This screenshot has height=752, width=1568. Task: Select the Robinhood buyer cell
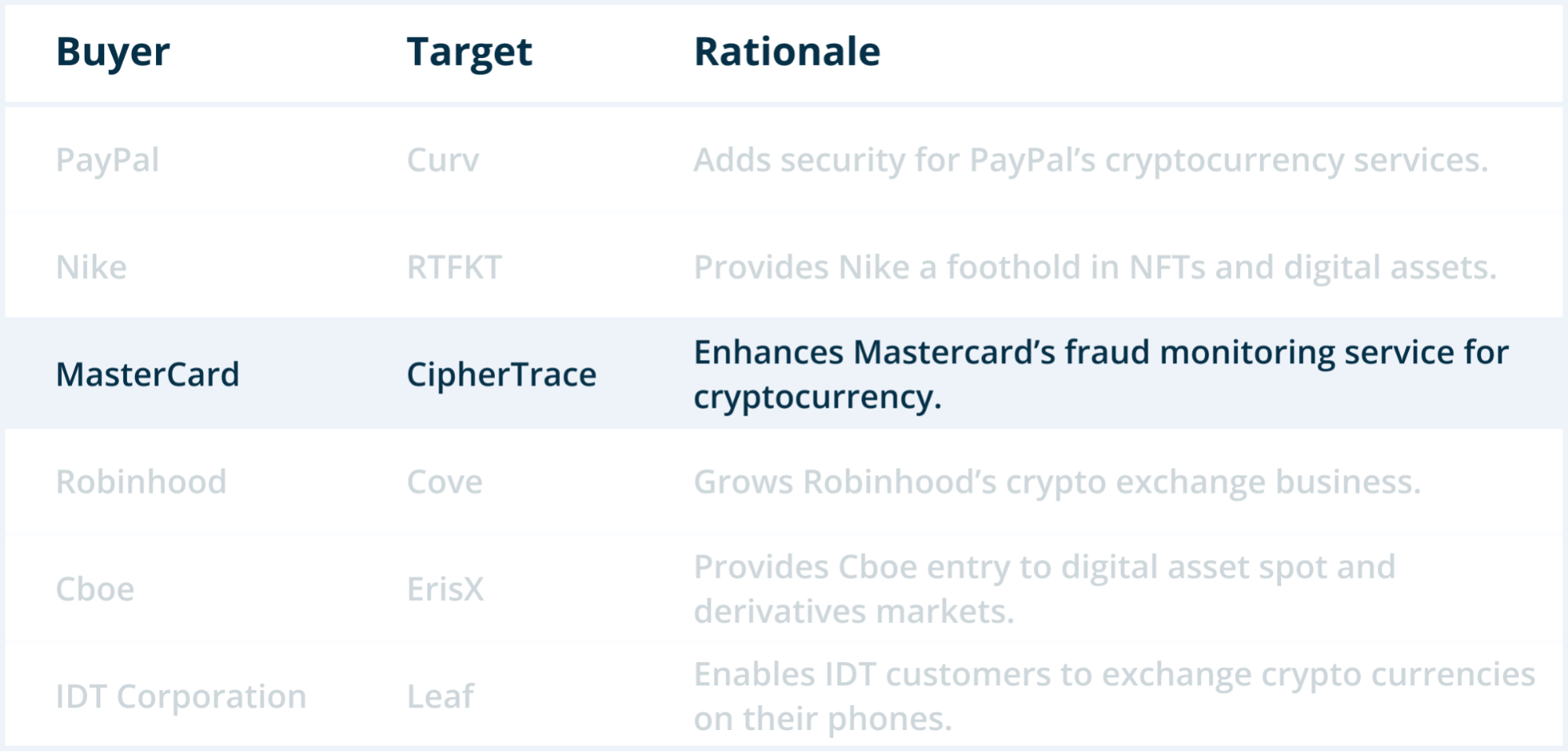[x=141, y=481]
